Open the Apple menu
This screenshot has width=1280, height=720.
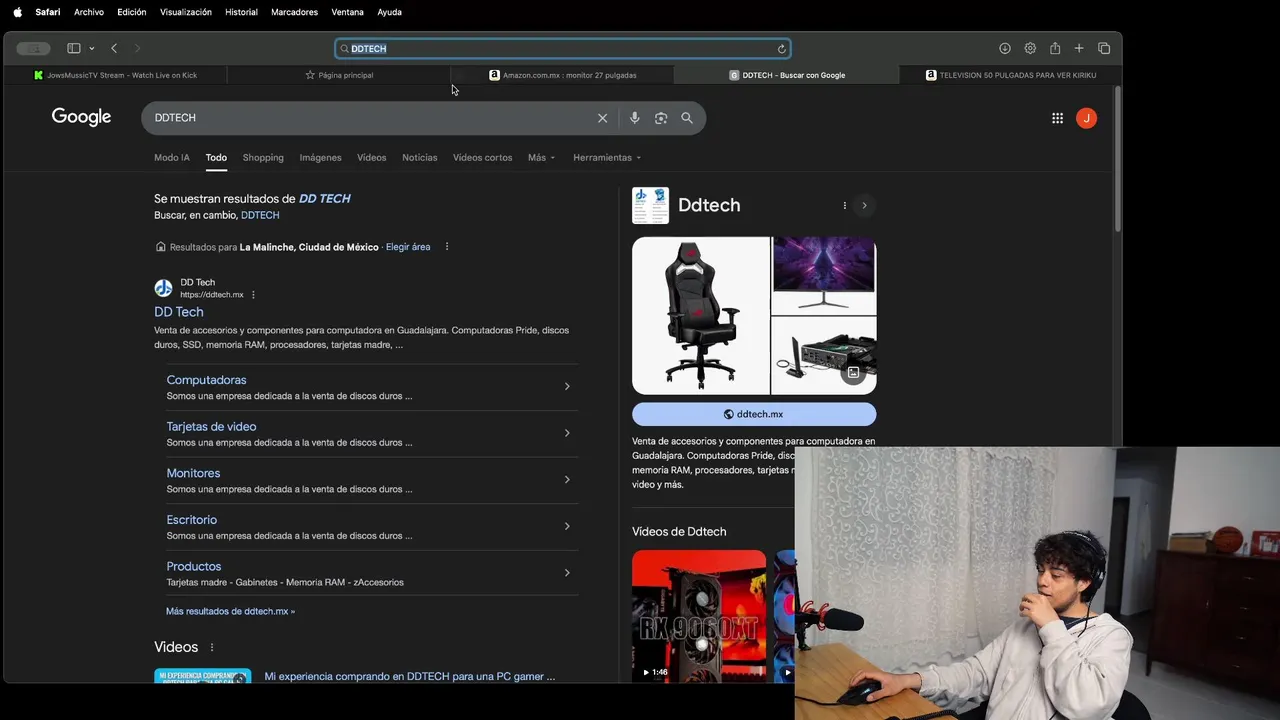click(17, 12)
